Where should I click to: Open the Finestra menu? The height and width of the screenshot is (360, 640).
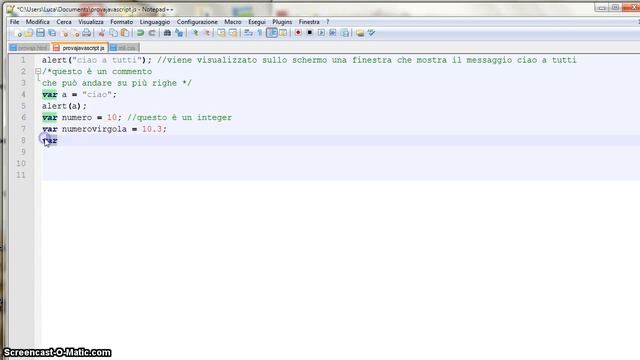[309, 22]
